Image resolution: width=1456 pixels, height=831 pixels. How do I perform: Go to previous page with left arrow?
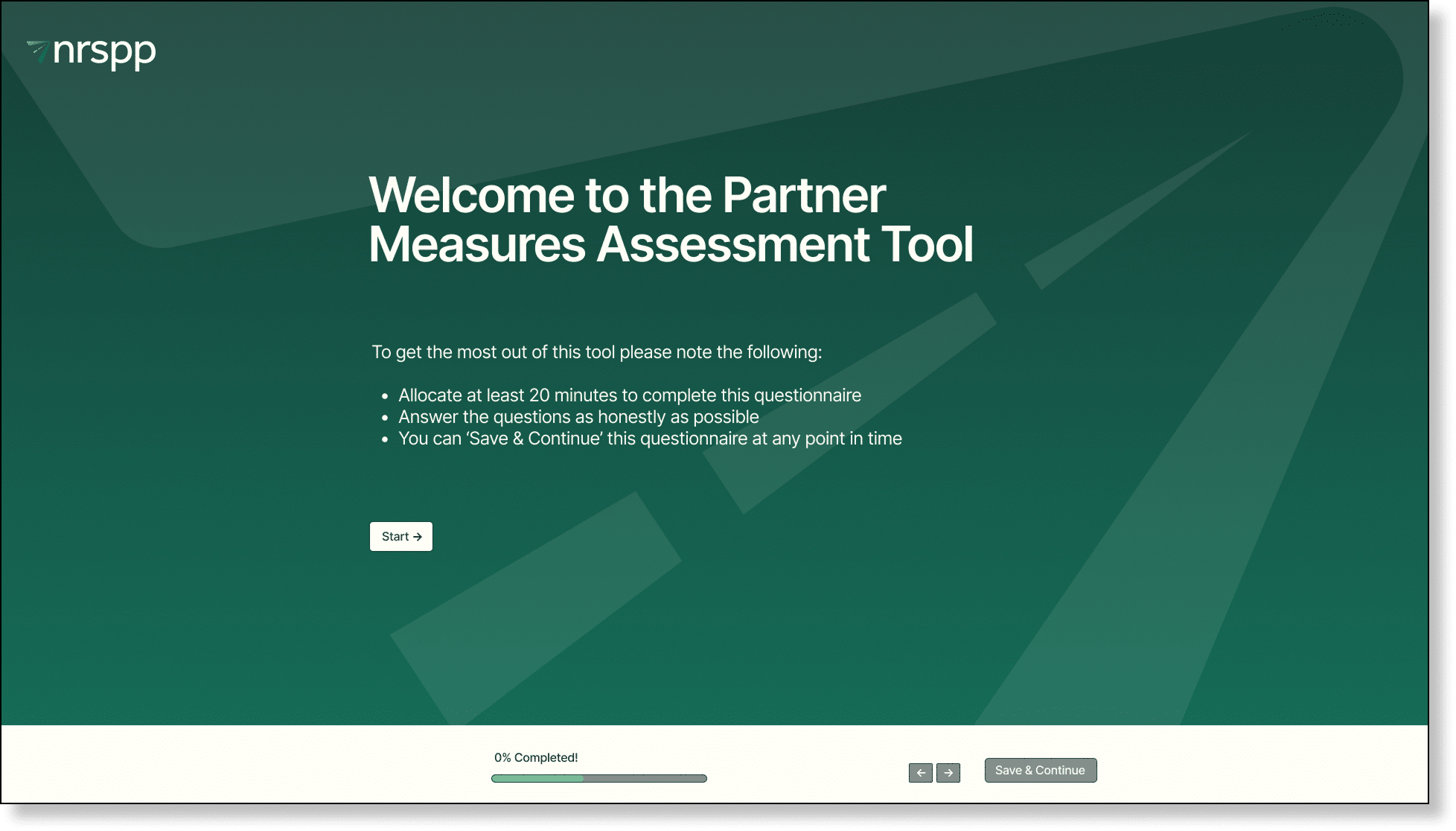tap(920, 773)
